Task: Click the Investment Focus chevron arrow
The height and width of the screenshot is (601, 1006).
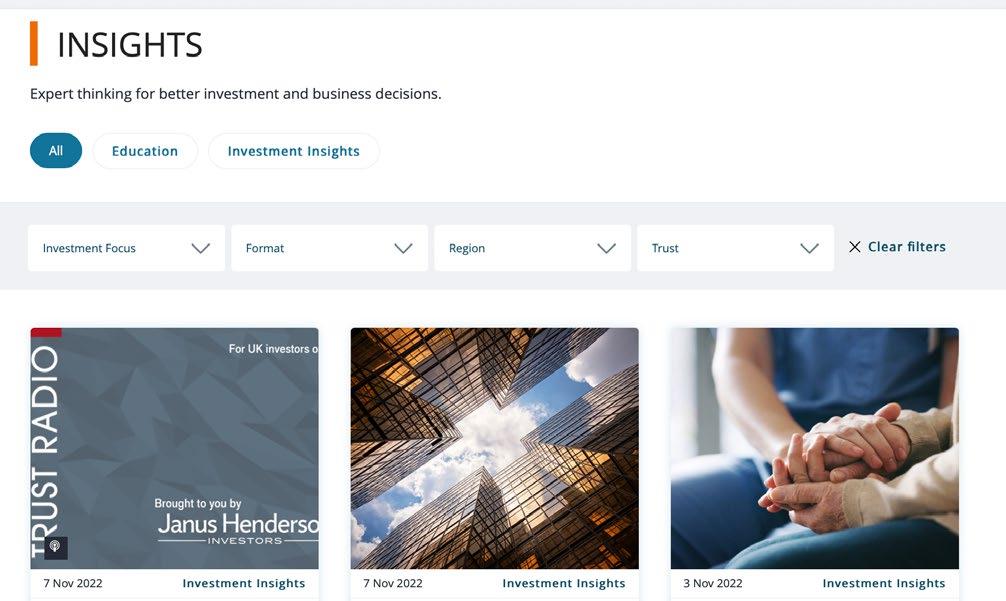Action: (x=201, y=248)
